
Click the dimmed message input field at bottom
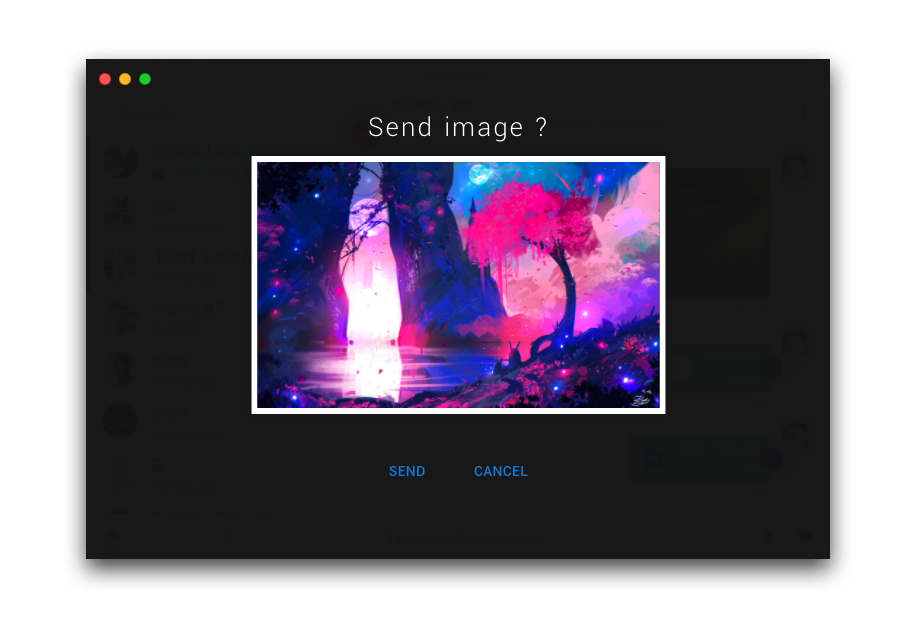click(x=458, y=538)
